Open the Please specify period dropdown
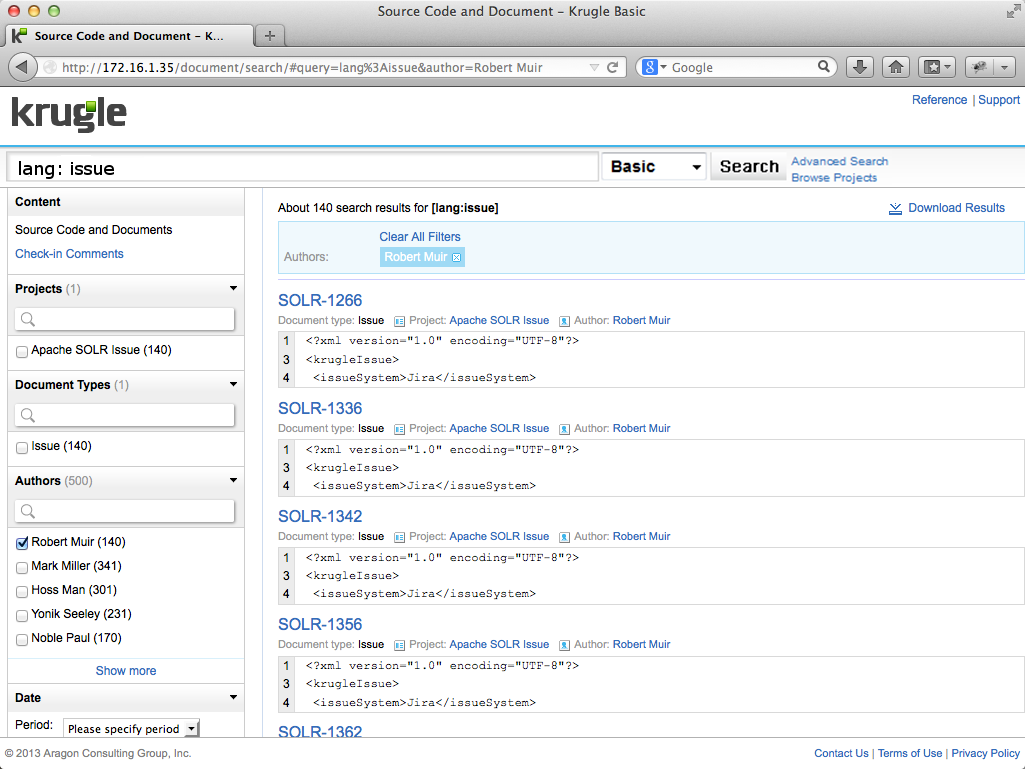Viewport: 1025px width, 769px height. (131, 728)
